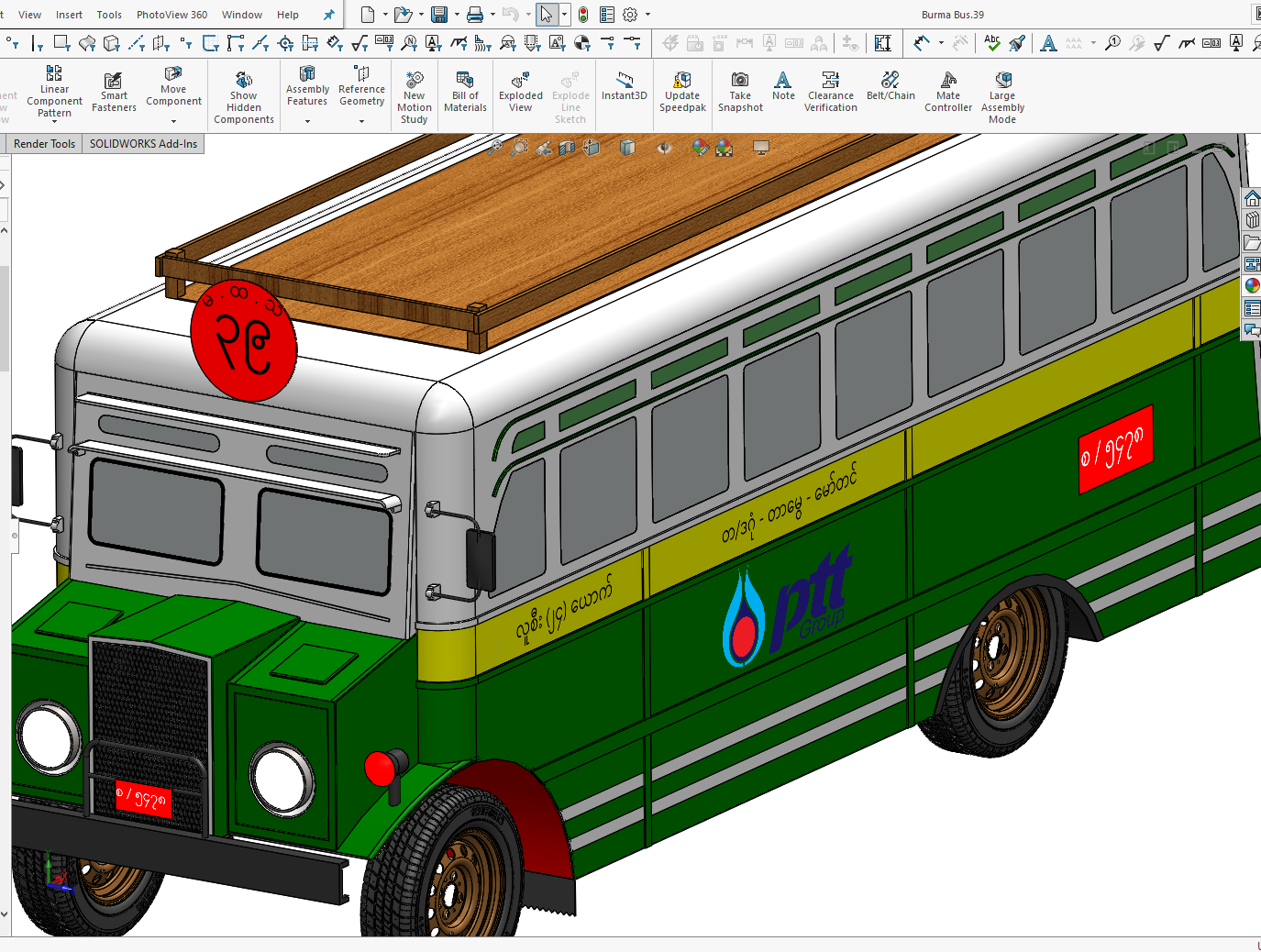Activate the Mate Controller

(x=947, y=92)
